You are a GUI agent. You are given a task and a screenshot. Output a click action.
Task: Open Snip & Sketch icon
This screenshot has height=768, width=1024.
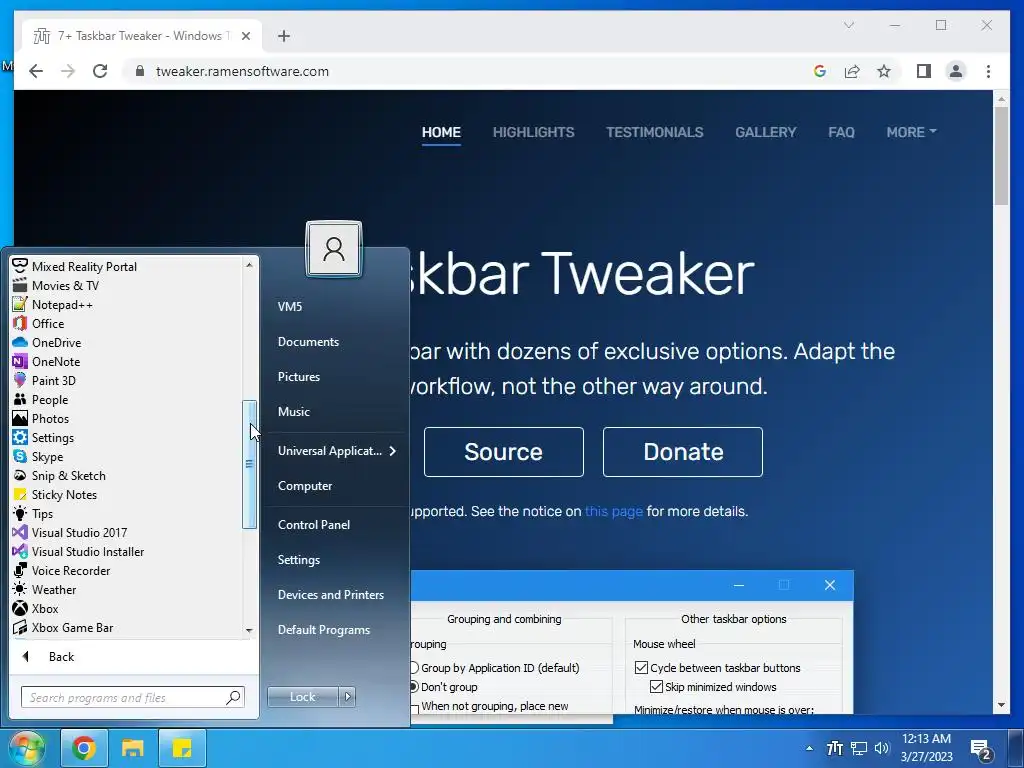(20, 475)
